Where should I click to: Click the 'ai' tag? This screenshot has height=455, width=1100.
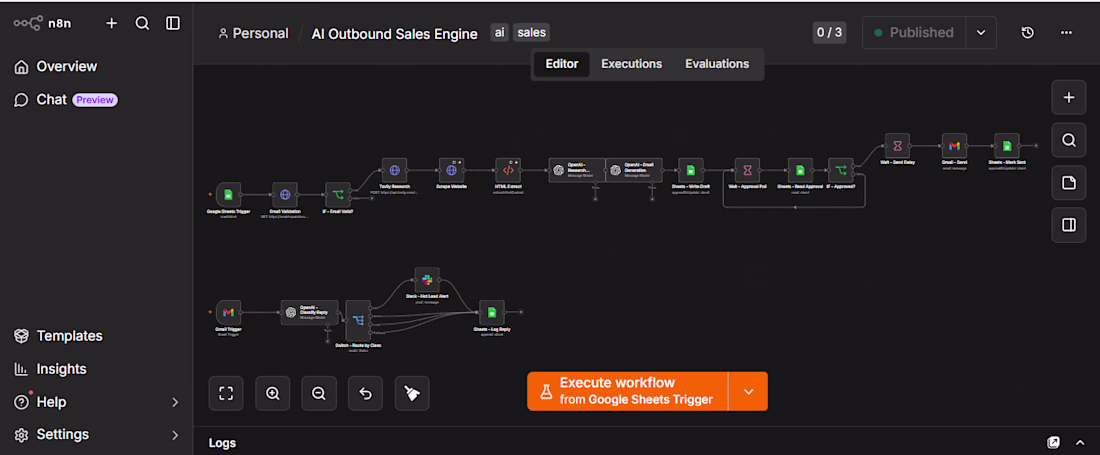499,32
